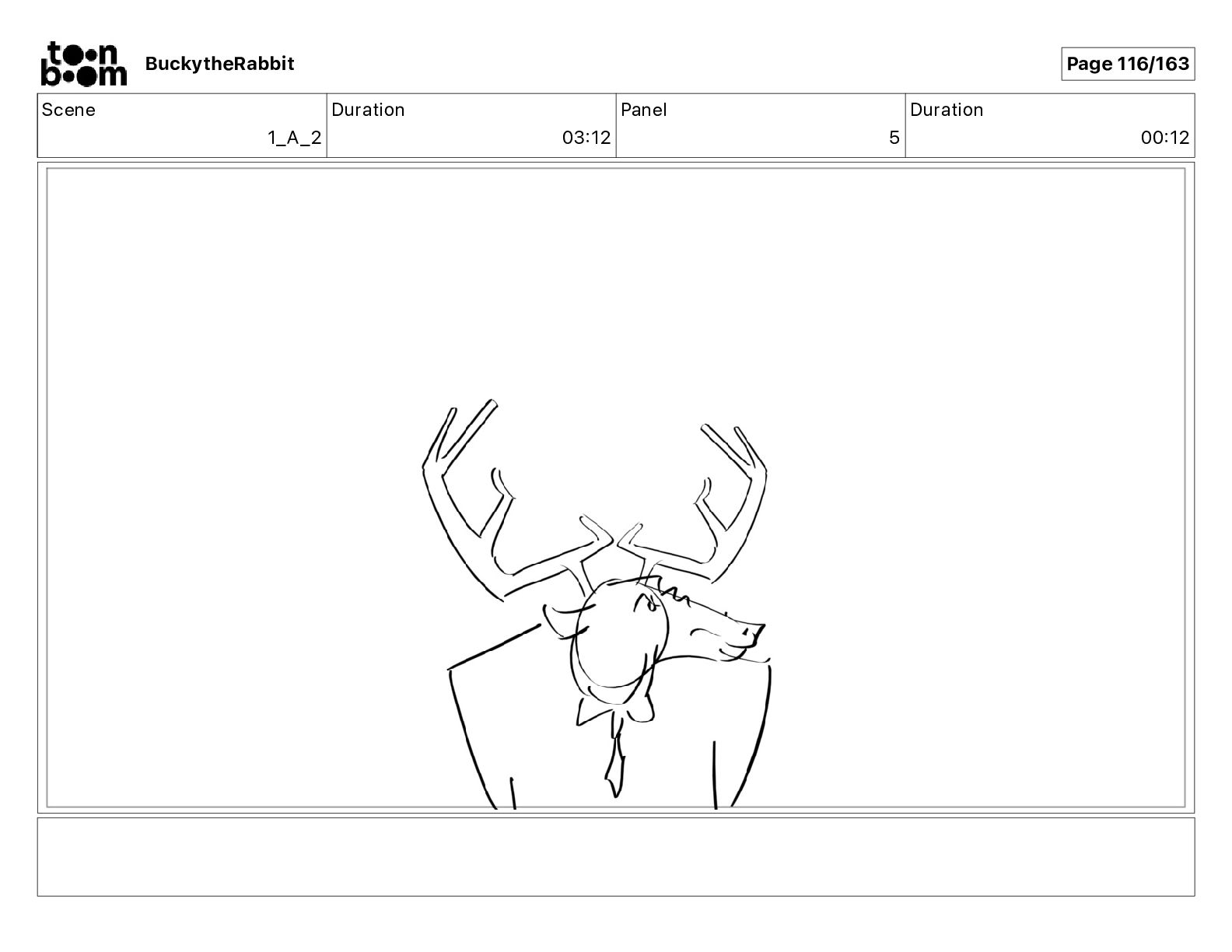Screen dimensions: 1232x952
Task: Select the BuckytheRabbit project title
Action: click(219, 64)
